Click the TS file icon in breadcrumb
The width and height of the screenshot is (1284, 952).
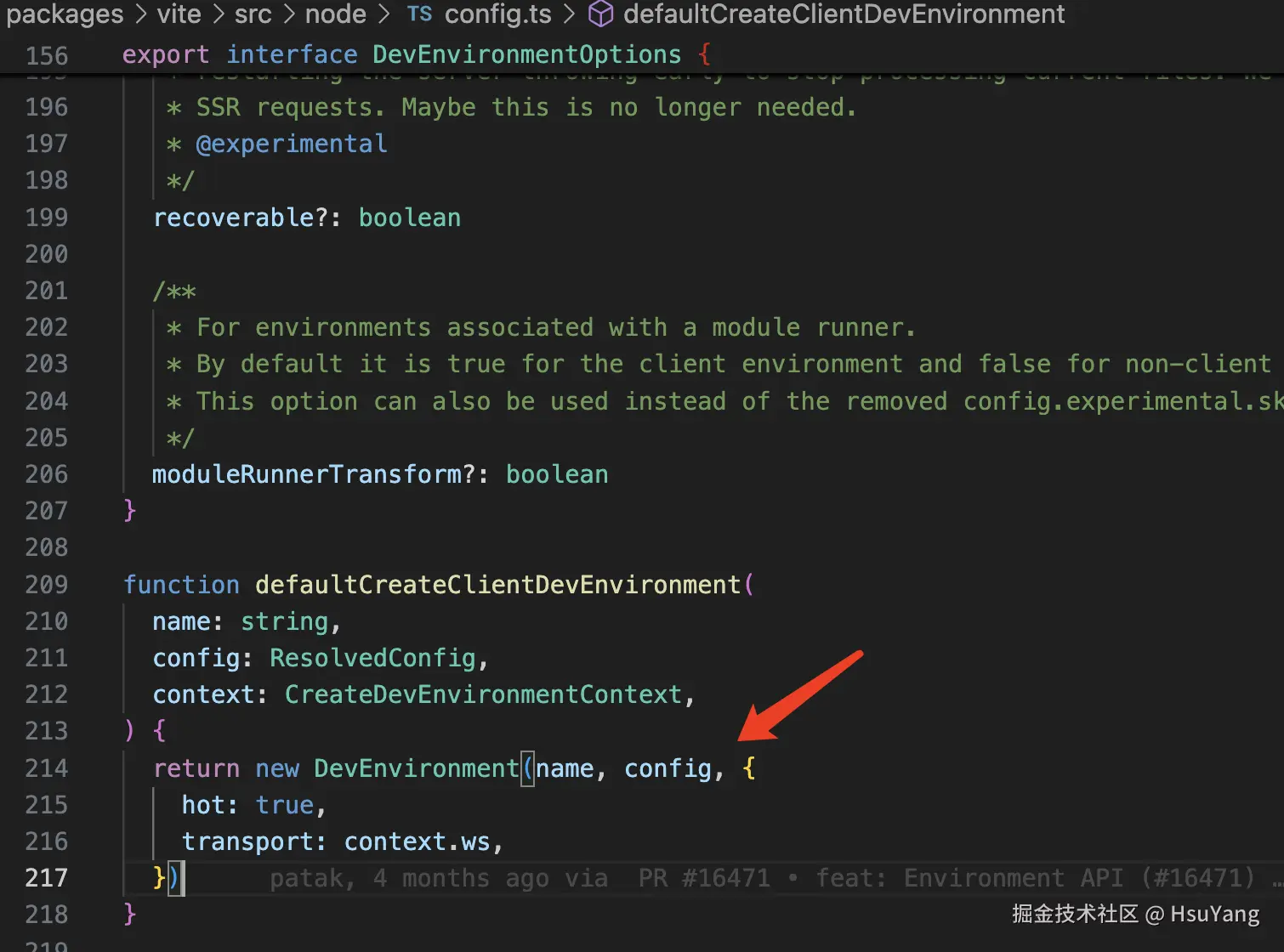pyautogui.click(x=419, y=14)
